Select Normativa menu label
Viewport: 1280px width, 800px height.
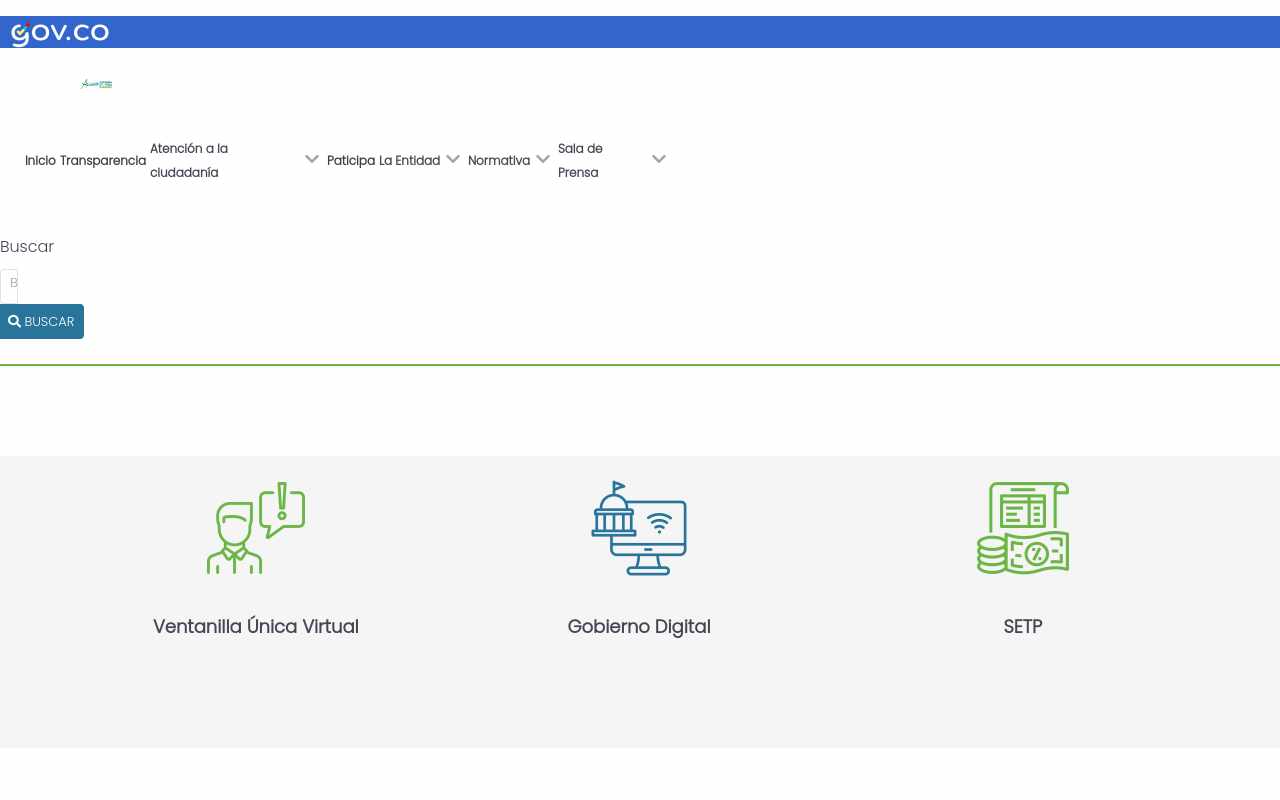(x=499, y=161)
